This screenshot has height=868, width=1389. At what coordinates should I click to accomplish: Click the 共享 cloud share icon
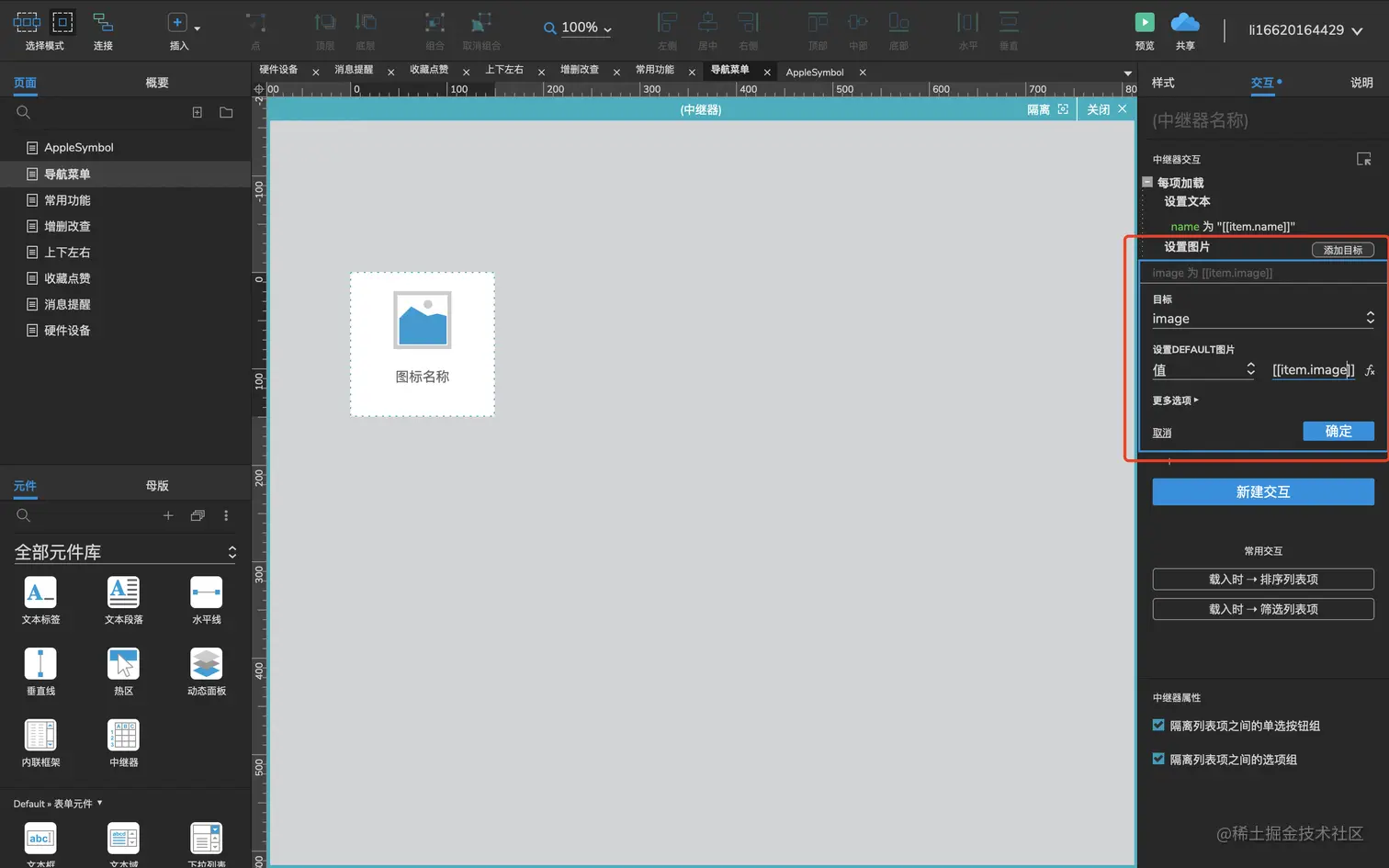tap(1185, 22)
